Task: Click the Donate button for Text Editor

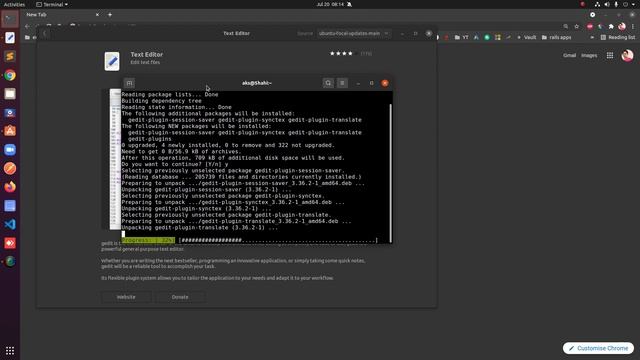Action: (x=180, y=297)
